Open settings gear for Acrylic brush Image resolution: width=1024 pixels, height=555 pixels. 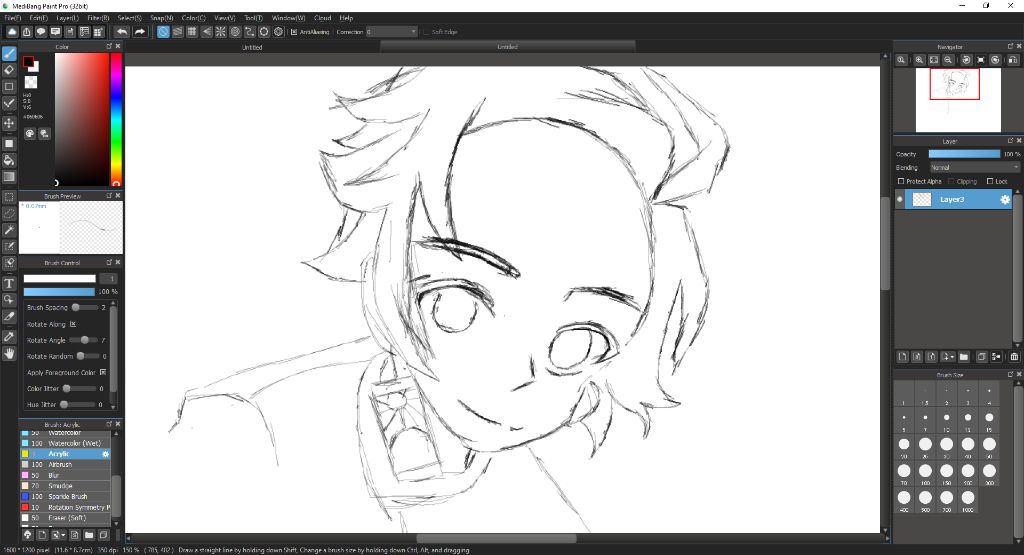point(106,454)
